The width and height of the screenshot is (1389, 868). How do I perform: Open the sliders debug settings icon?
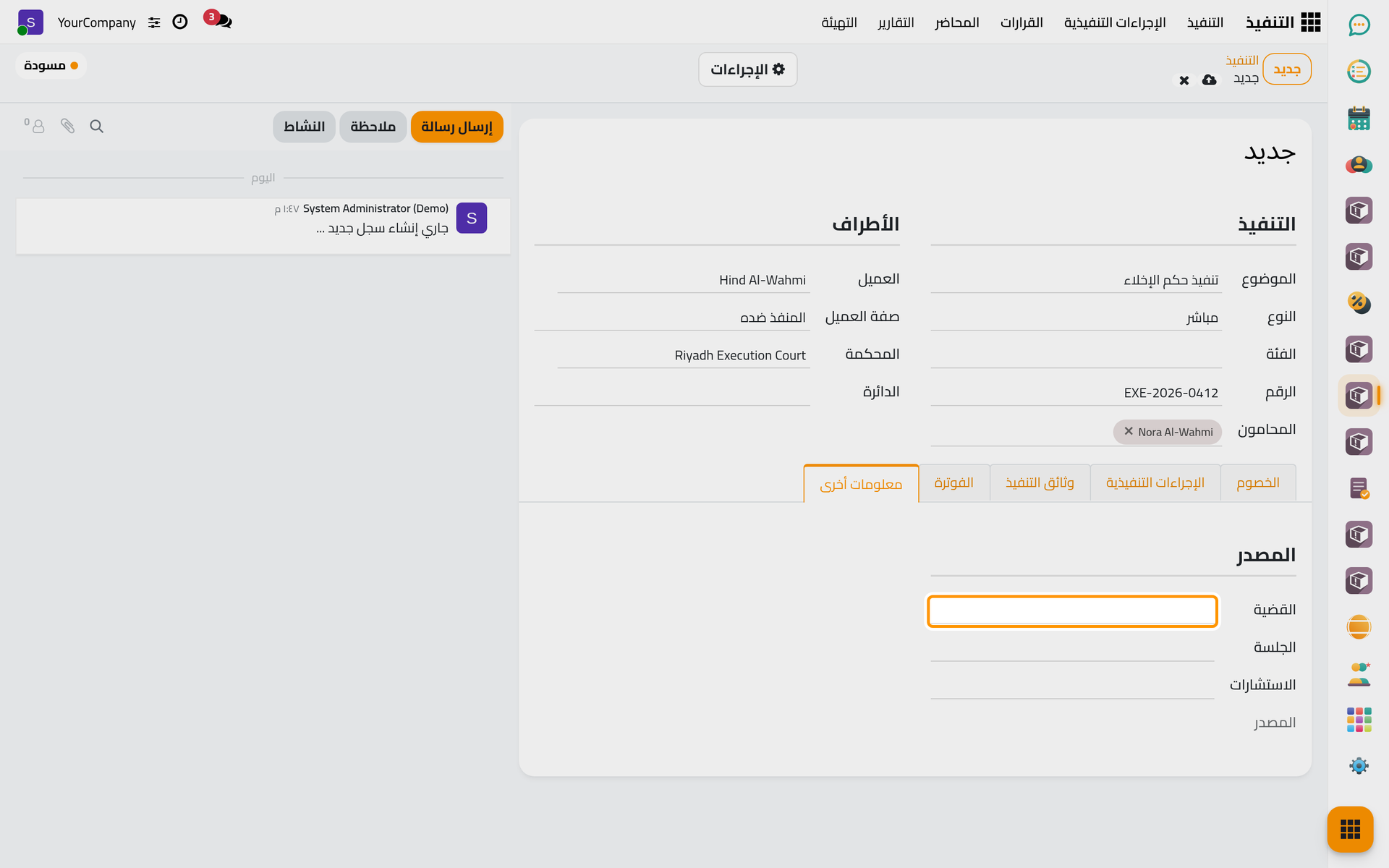(154, 22)
